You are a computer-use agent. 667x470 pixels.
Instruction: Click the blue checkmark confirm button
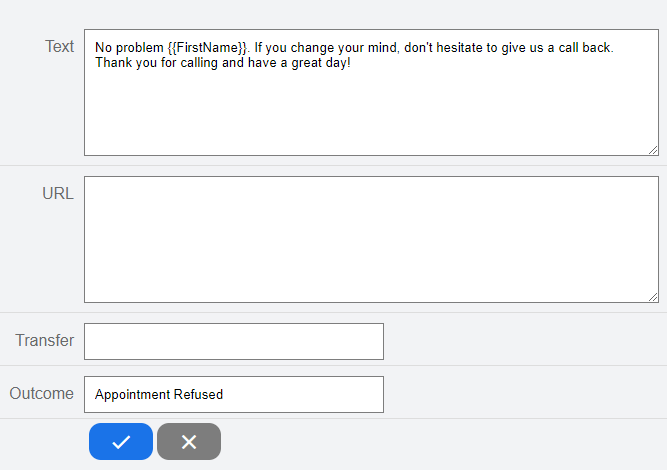pyautogui.click(x=121, y=442)
